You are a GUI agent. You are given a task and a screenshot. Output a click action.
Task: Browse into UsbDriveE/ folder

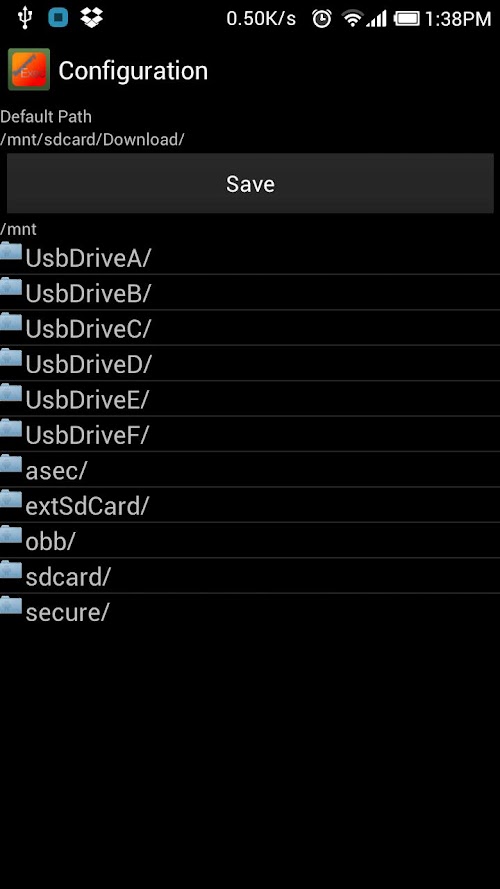[250, 399]
